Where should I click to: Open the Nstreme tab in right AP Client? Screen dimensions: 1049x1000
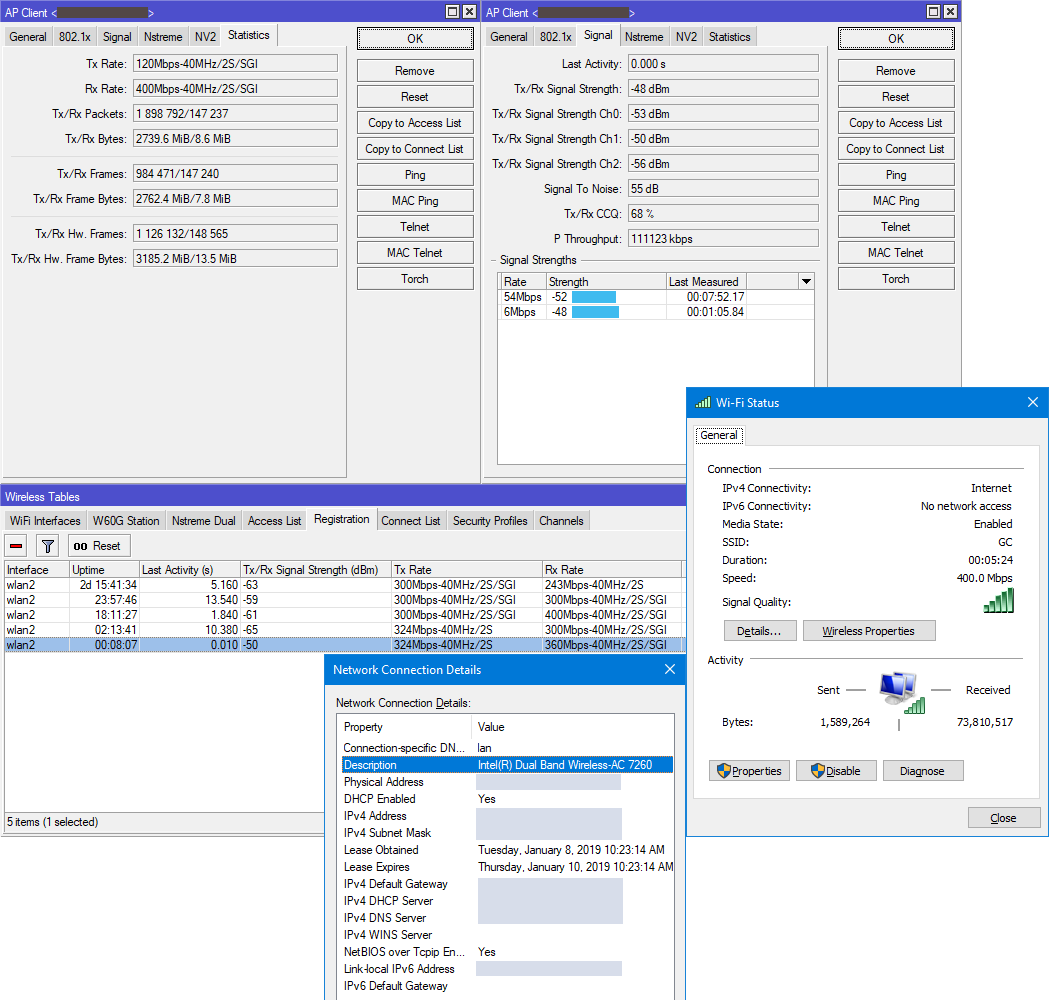tap(644, 37)
